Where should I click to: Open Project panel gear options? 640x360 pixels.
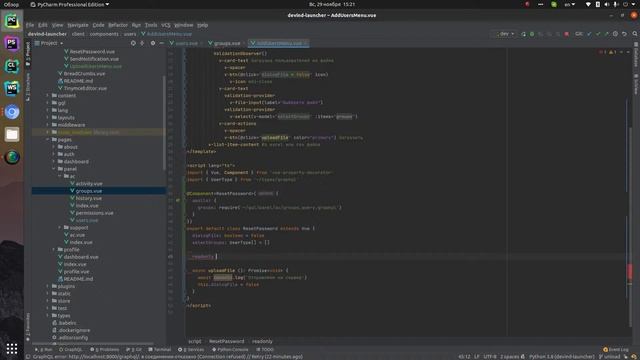pos(153,43)
